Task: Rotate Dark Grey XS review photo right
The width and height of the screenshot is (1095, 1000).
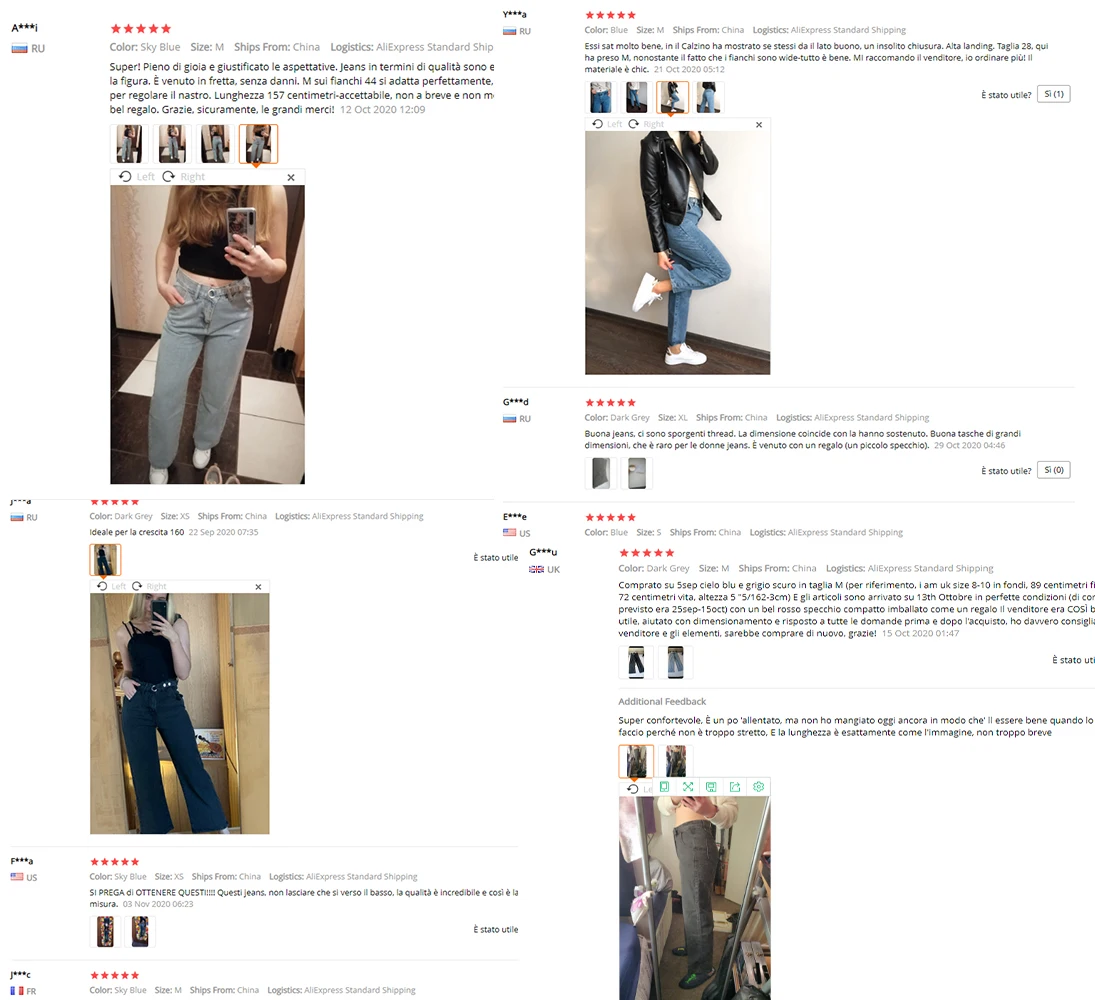Action: click(149, 586)
